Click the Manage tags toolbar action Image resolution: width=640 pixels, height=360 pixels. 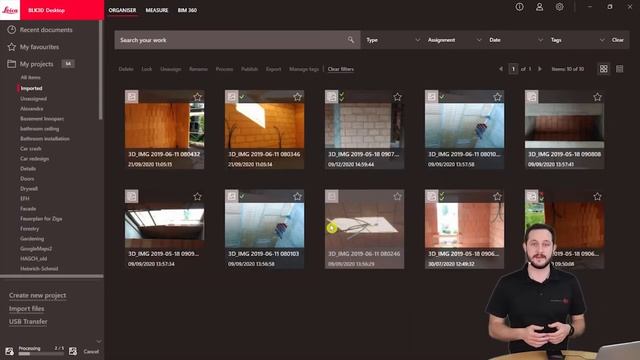(x=304, y=69)
